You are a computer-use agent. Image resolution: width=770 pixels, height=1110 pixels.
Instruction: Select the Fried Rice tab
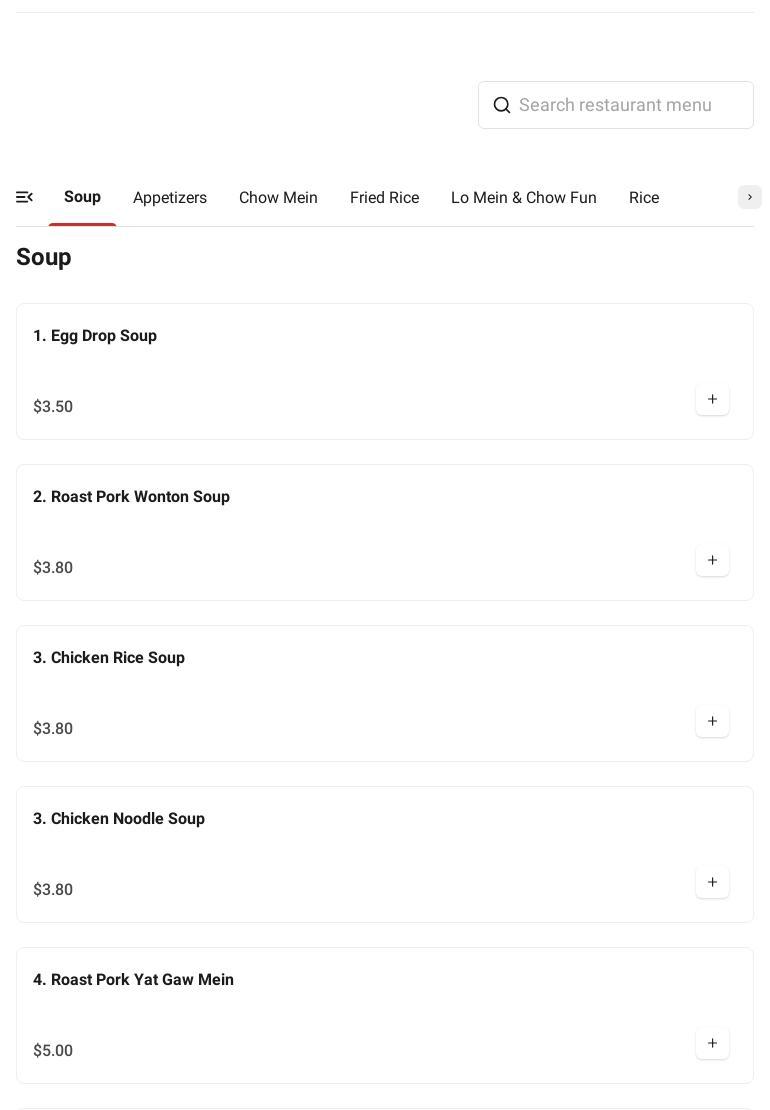tap(384, 198)
